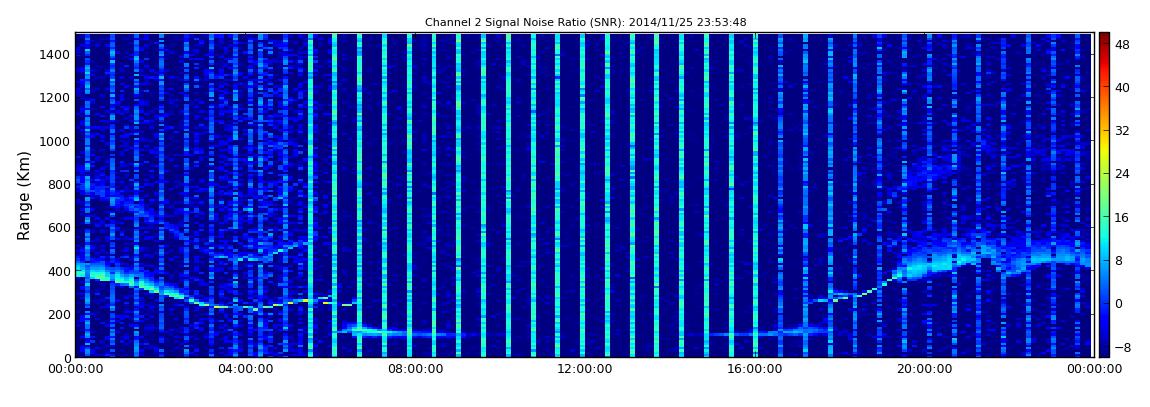
Task: Click the 1400 range tick label
Action: point(56,54)
